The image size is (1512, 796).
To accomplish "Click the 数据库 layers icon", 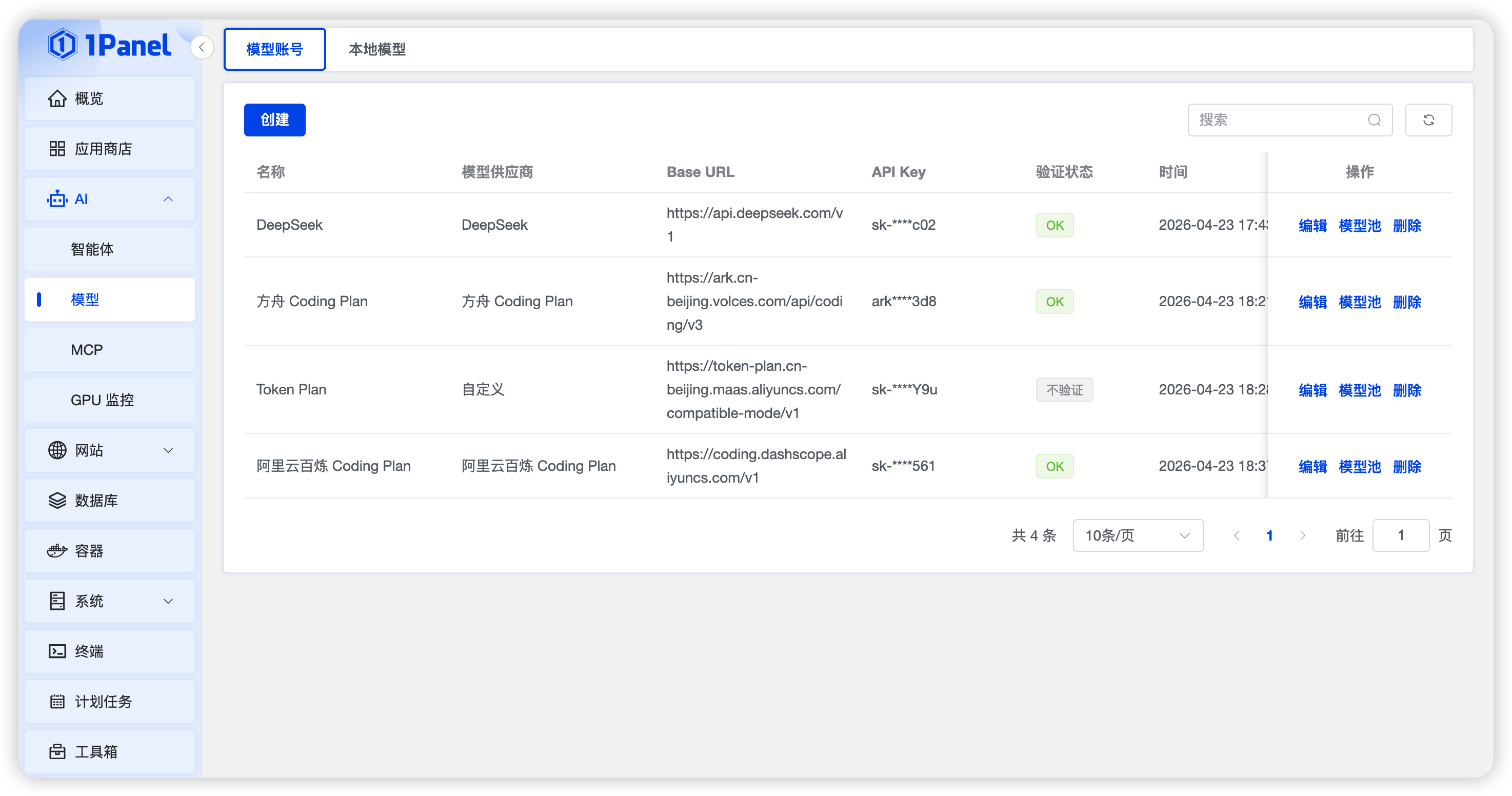I will (x=57, y=501).
